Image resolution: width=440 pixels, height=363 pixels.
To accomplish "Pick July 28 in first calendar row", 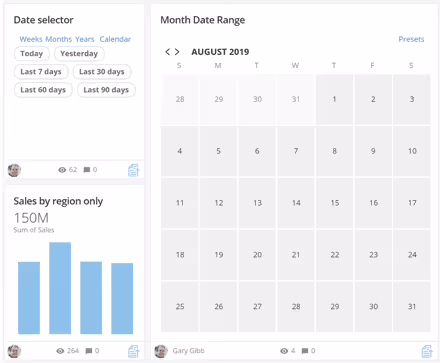I will [x=180, y=99].
